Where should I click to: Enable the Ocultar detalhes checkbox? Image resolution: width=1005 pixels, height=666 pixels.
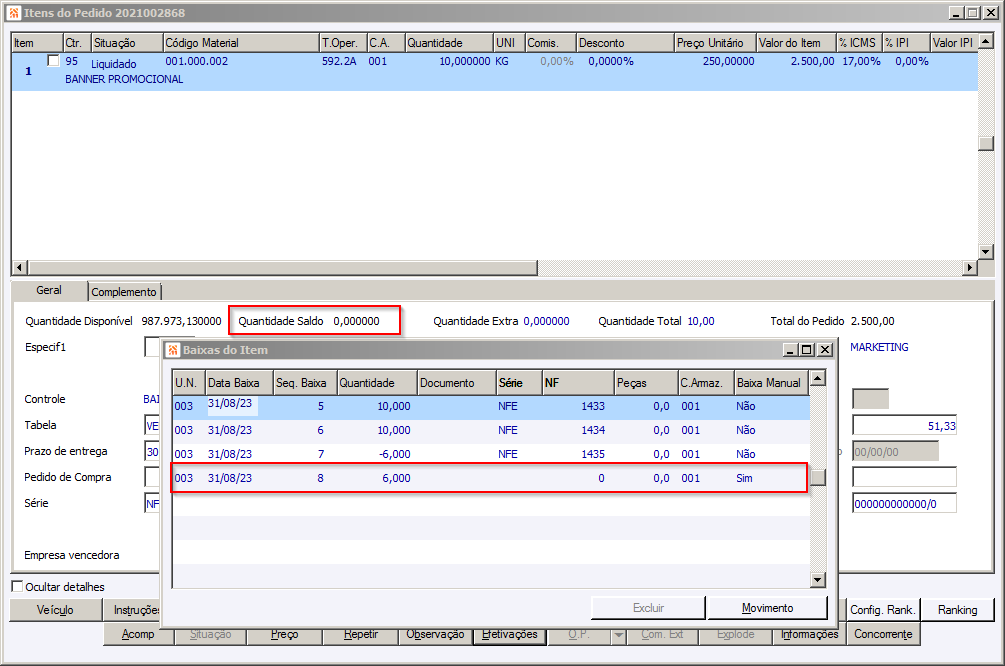pos(17,586)
